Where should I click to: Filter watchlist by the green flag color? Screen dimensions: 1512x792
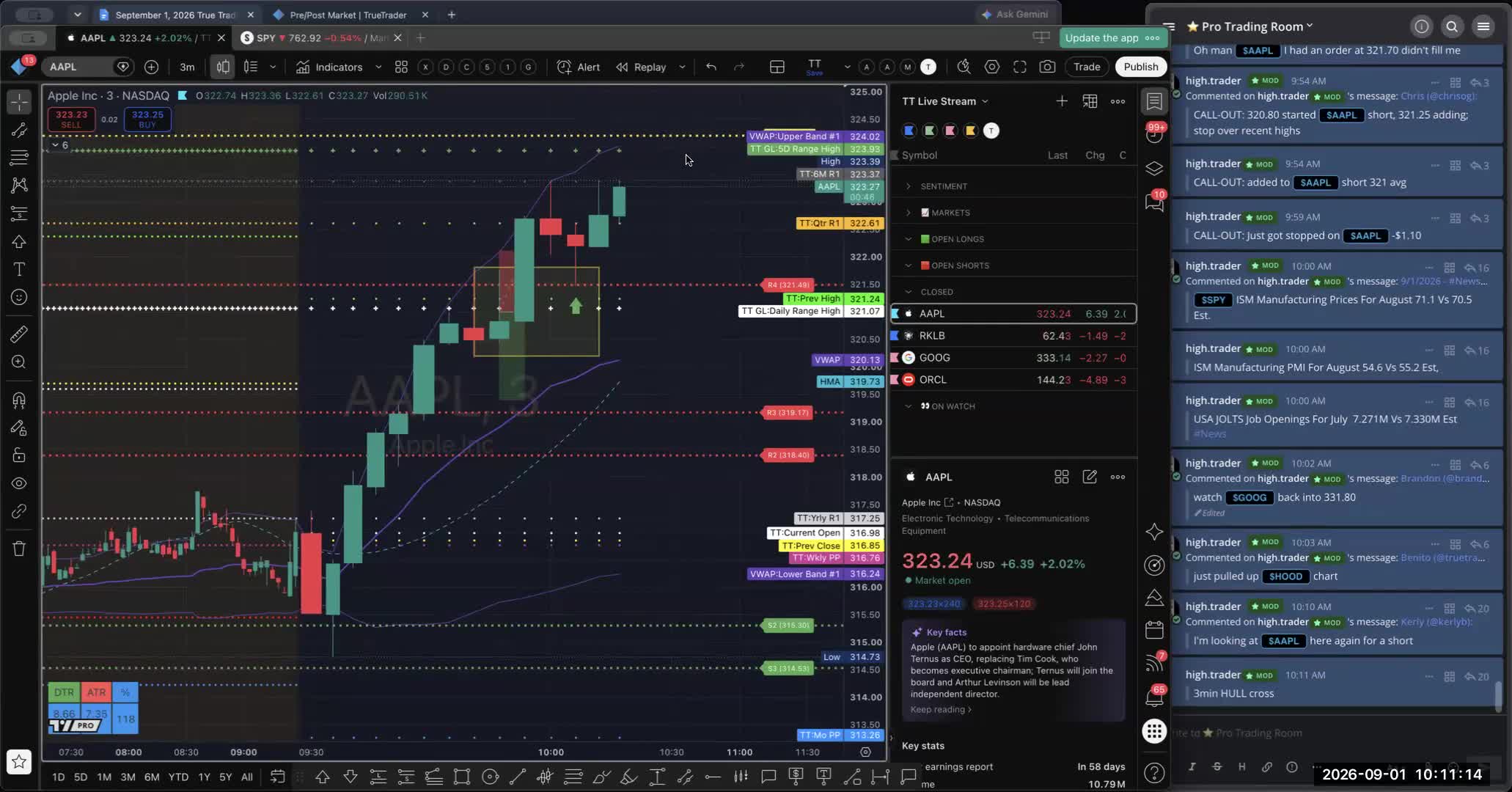(930, 131)
